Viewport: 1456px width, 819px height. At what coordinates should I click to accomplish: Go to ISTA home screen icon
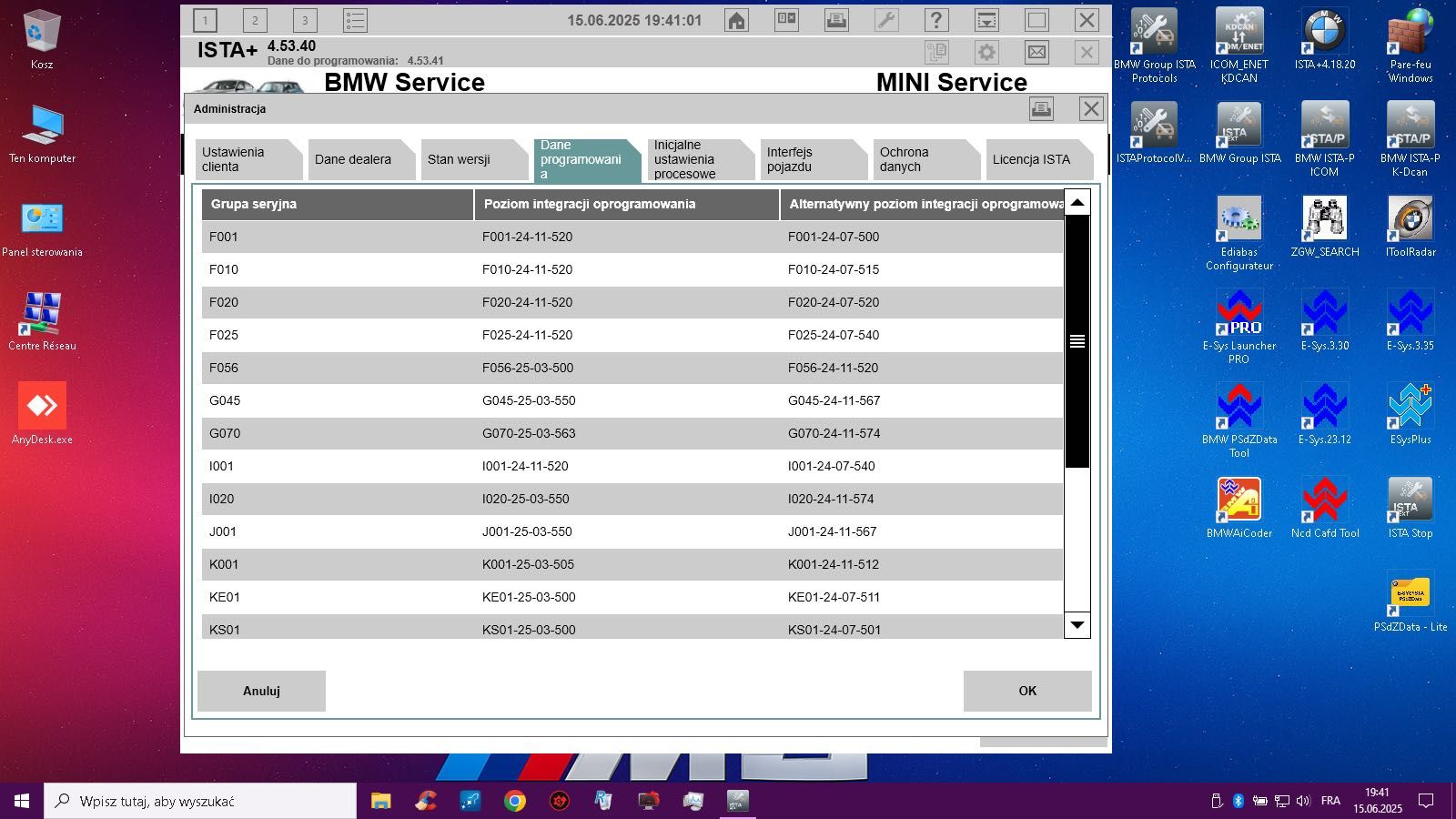point(736,20)
